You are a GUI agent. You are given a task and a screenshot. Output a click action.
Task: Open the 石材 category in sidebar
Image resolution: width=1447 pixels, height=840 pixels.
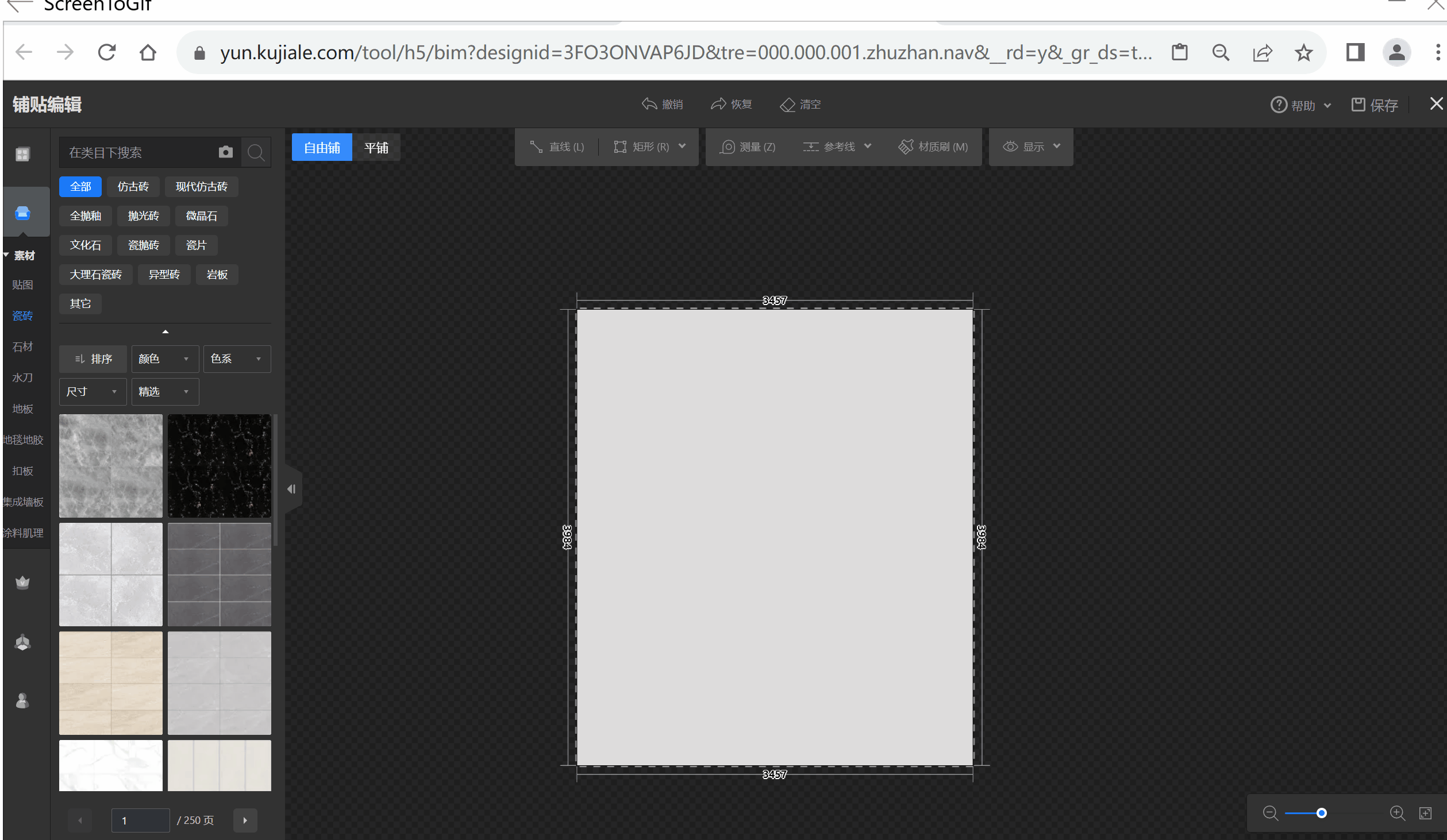point(22,346)
